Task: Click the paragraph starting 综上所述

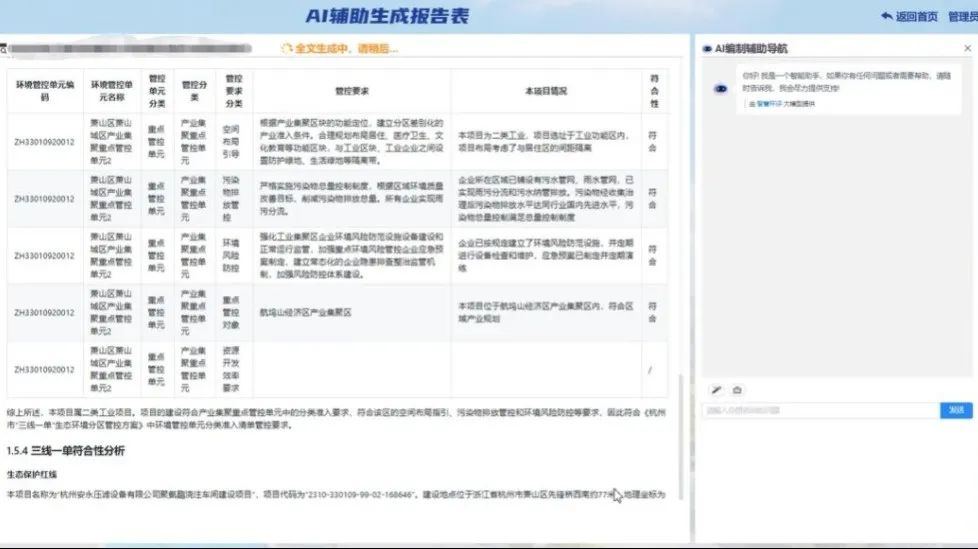Action: (x=336, y=419)
